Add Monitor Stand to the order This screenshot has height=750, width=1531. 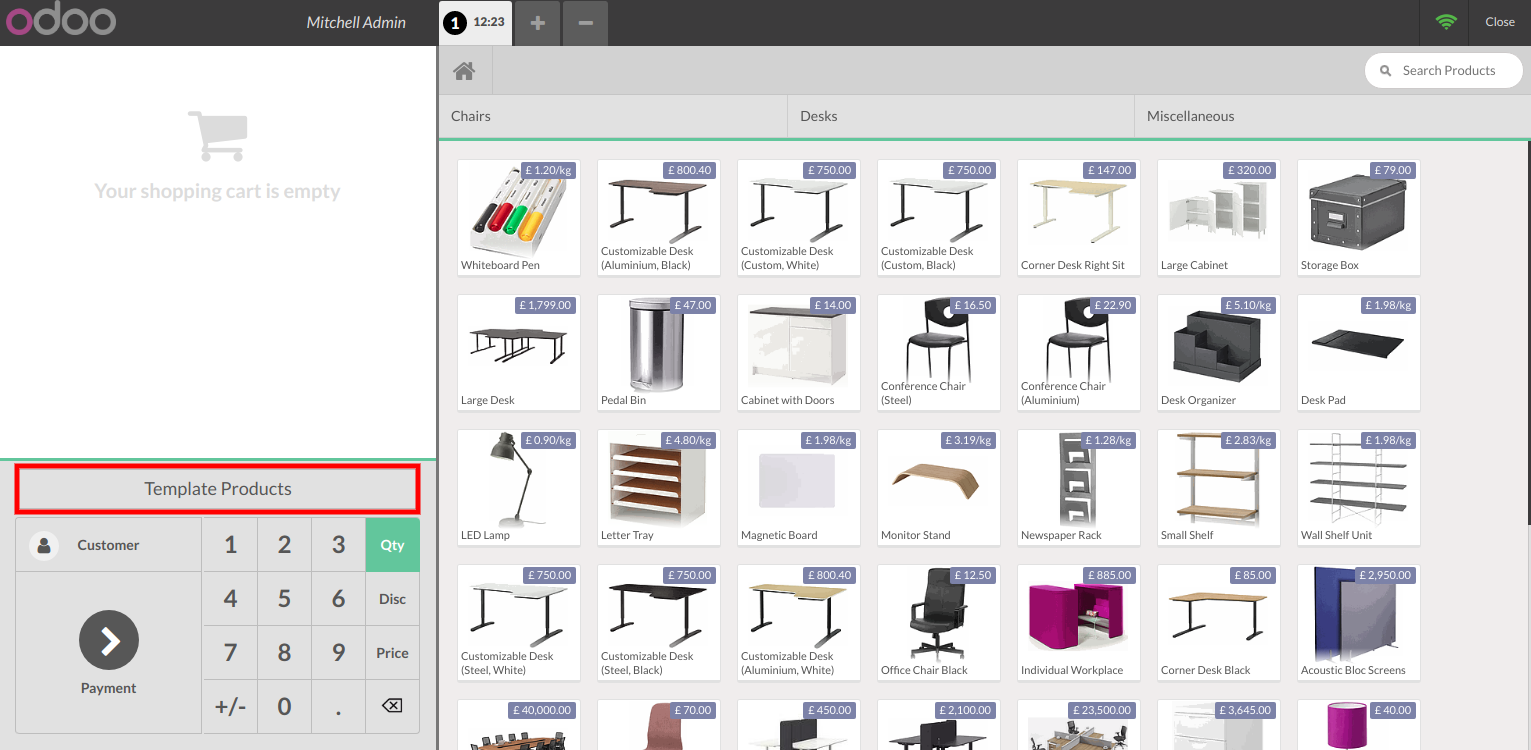[x=939, y=487]
